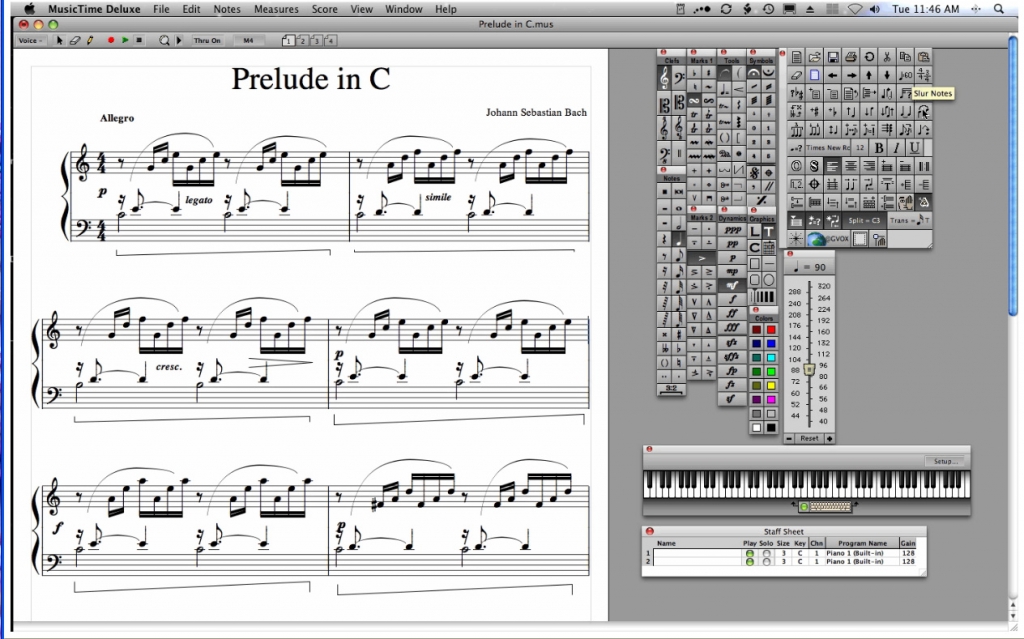Screen dimensions: 1024x639
Task: Open the Voice dropdown menu
Action: [x=31, y=41]
